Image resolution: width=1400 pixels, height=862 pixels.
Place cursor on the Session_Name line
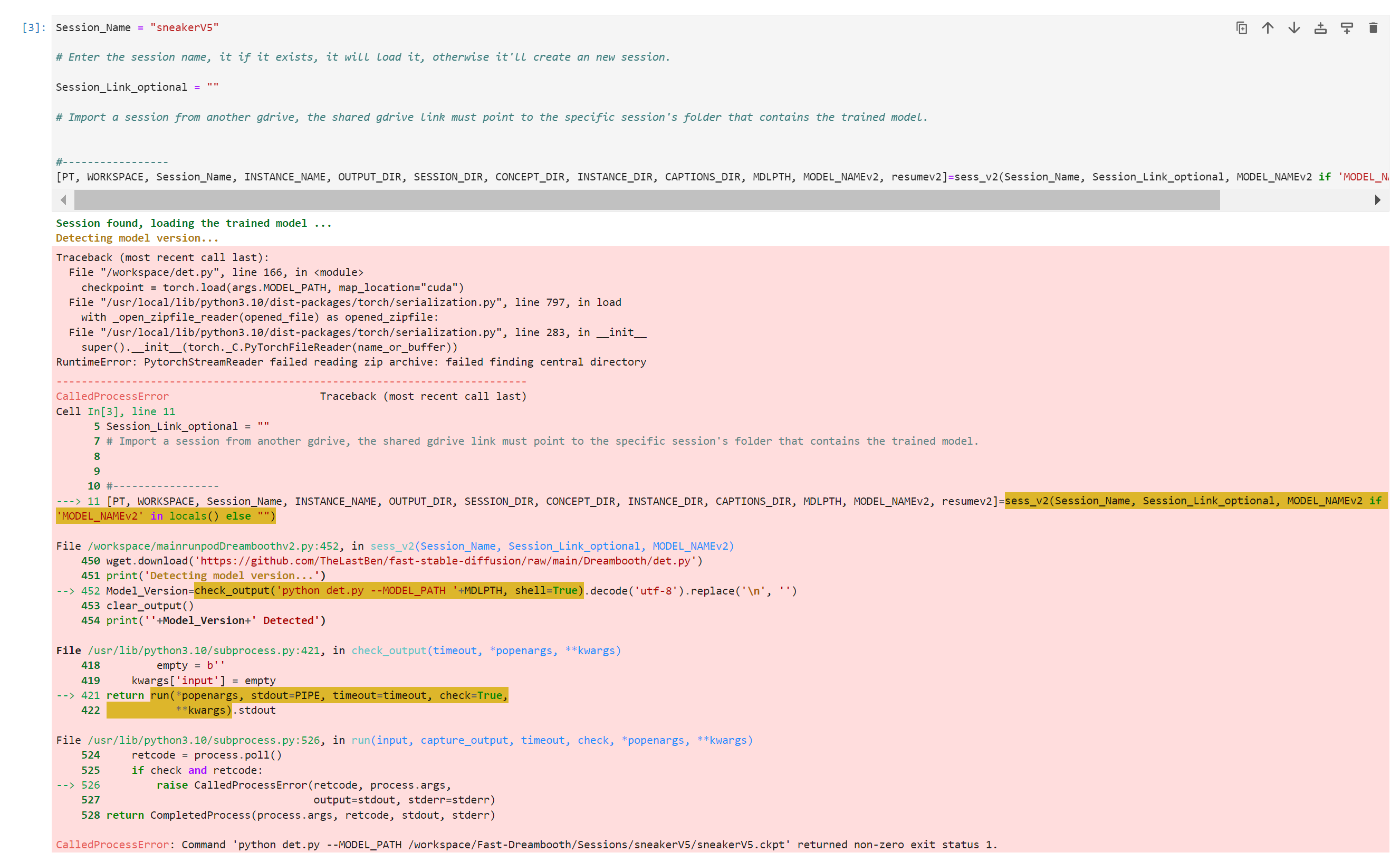pyautogui.click(x=137, y=27)
